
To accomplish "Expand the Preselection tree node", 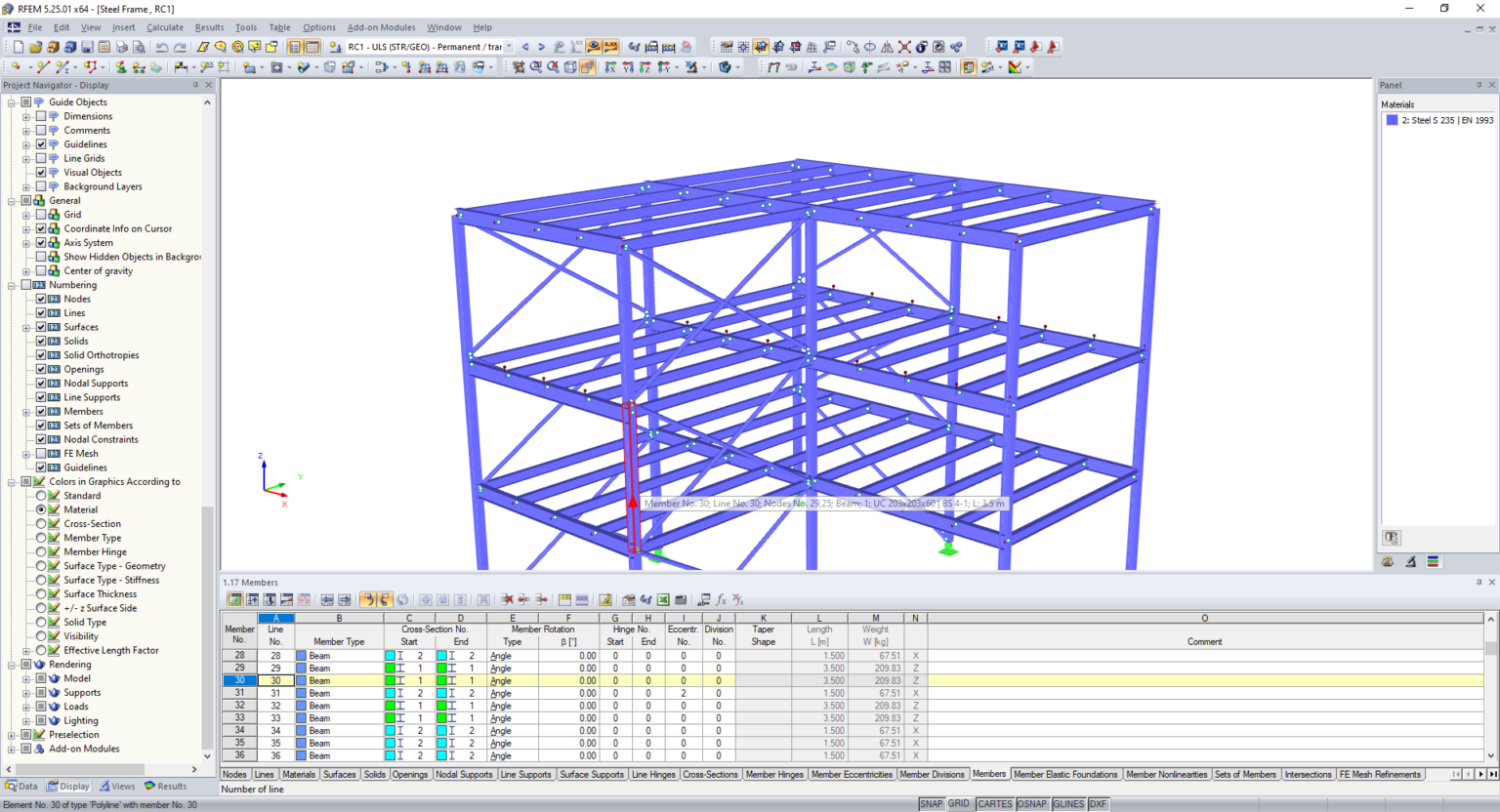I will tap(12, 735).
